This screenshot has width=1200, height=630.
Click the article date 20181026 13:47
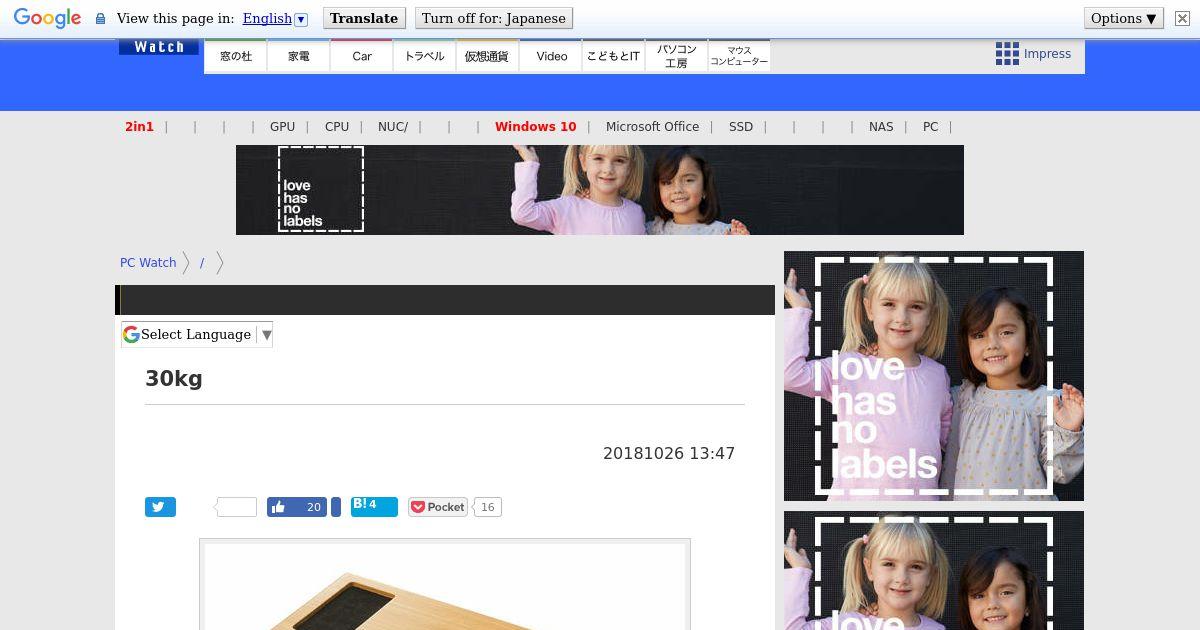(x=669, y=453)
